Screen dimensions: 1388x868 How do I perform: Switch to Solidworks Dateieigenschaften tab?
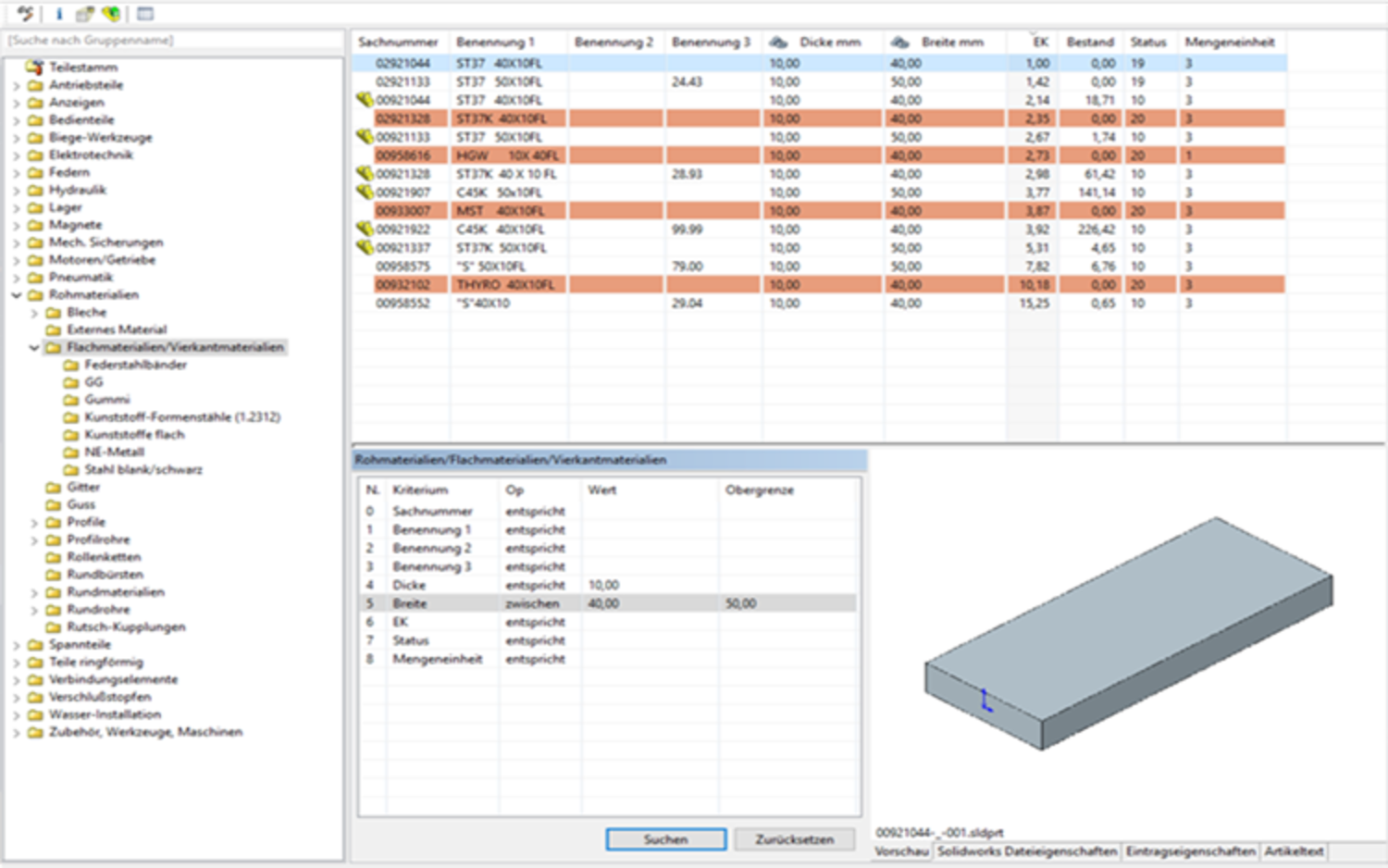pos(1027,851)
